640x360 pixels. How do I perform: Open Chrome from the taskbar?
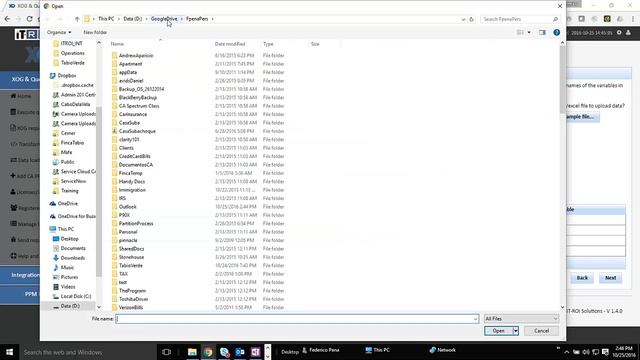[x=208, y=352]
